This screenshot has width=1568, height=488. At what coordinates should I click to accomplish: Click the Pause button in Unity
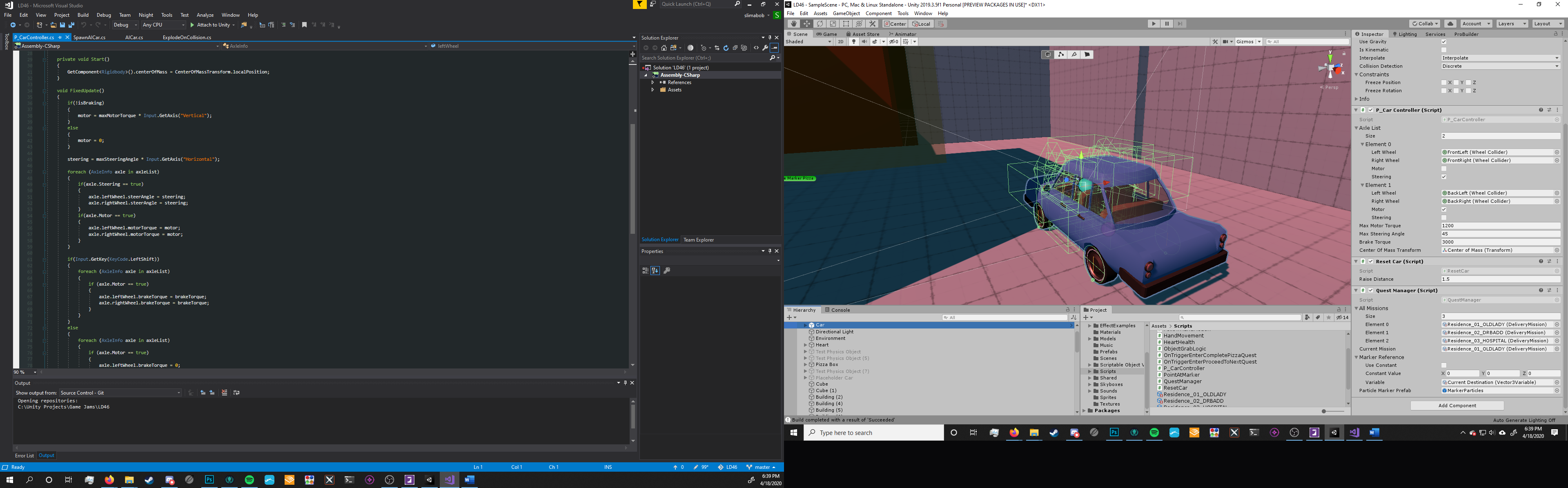[x=1167, y=24]
